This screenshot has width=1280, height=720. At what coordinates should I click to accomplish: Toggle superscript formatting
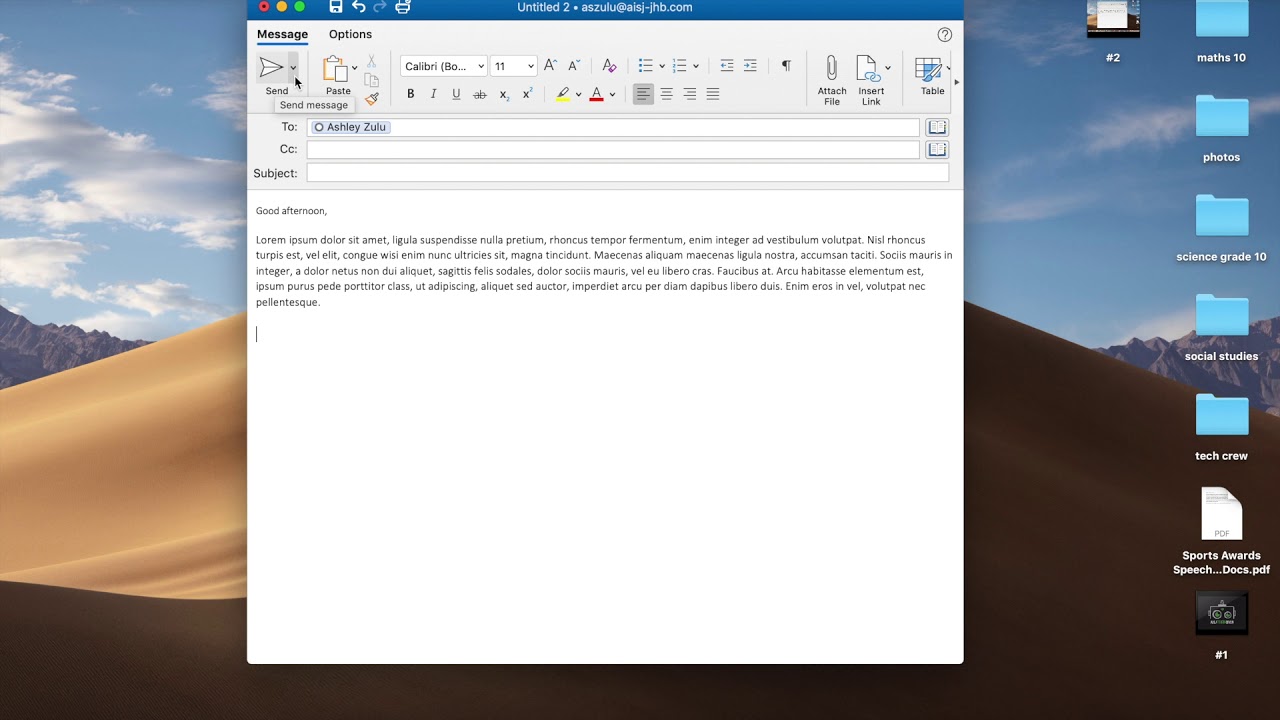527,94
